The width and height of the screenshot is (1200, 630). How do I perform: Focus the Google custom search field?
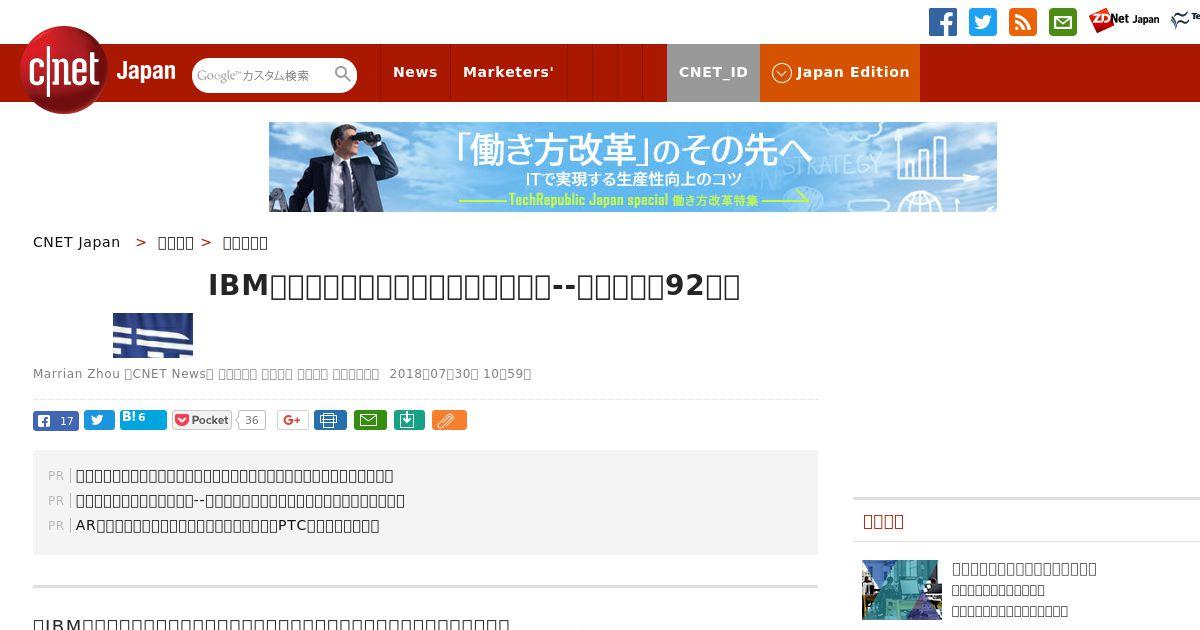click(263, 75)
